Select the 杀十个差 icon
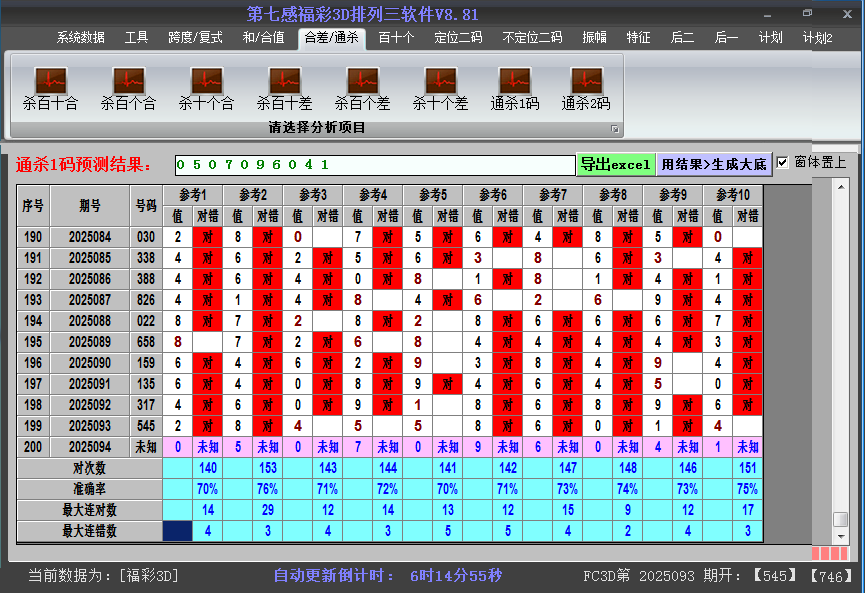Screen dimensions: 865x593 point(440,80)
